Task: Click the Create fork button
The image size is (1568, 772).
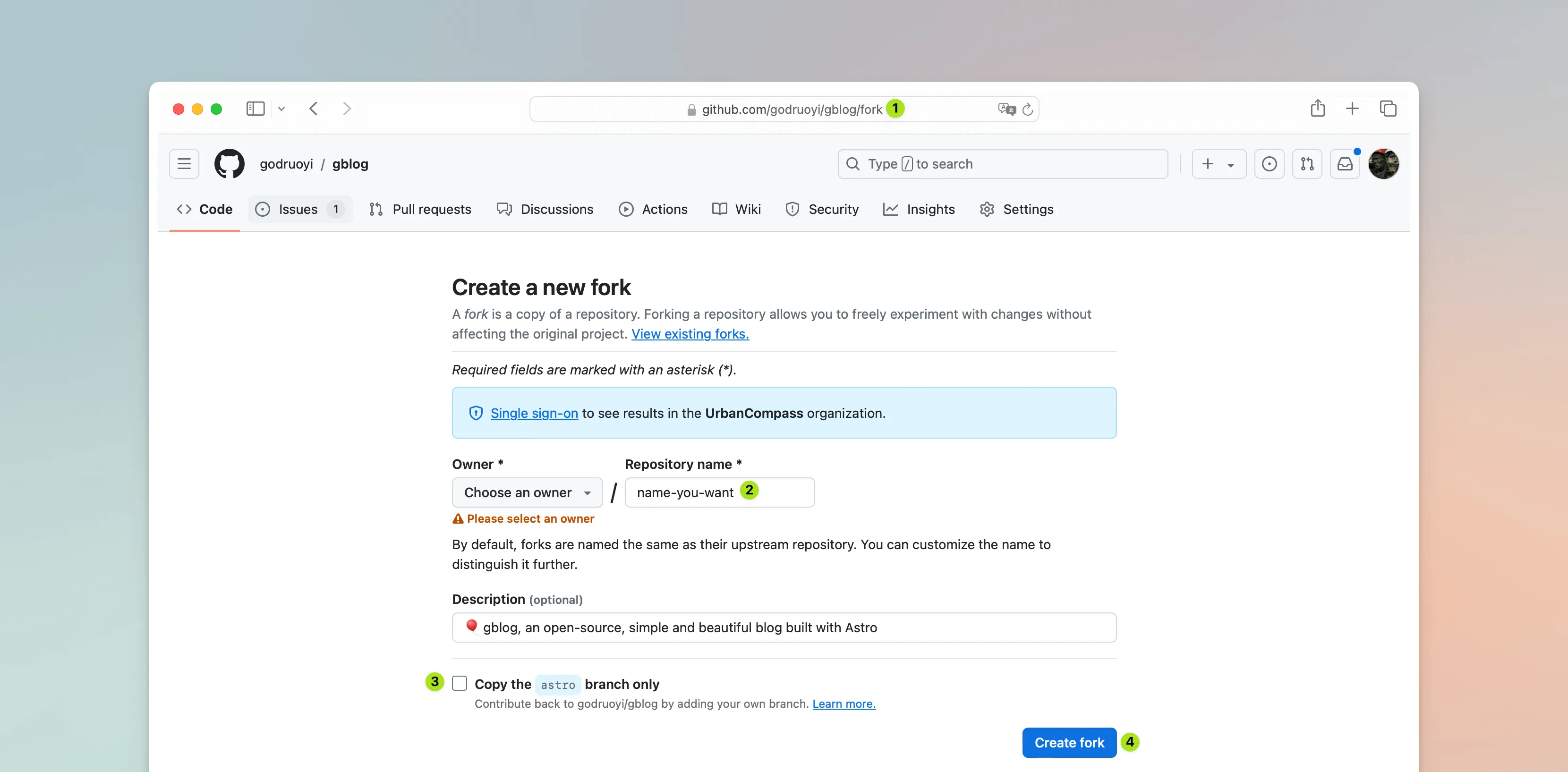Action: pyautogui.click(x=1069, y=742)
